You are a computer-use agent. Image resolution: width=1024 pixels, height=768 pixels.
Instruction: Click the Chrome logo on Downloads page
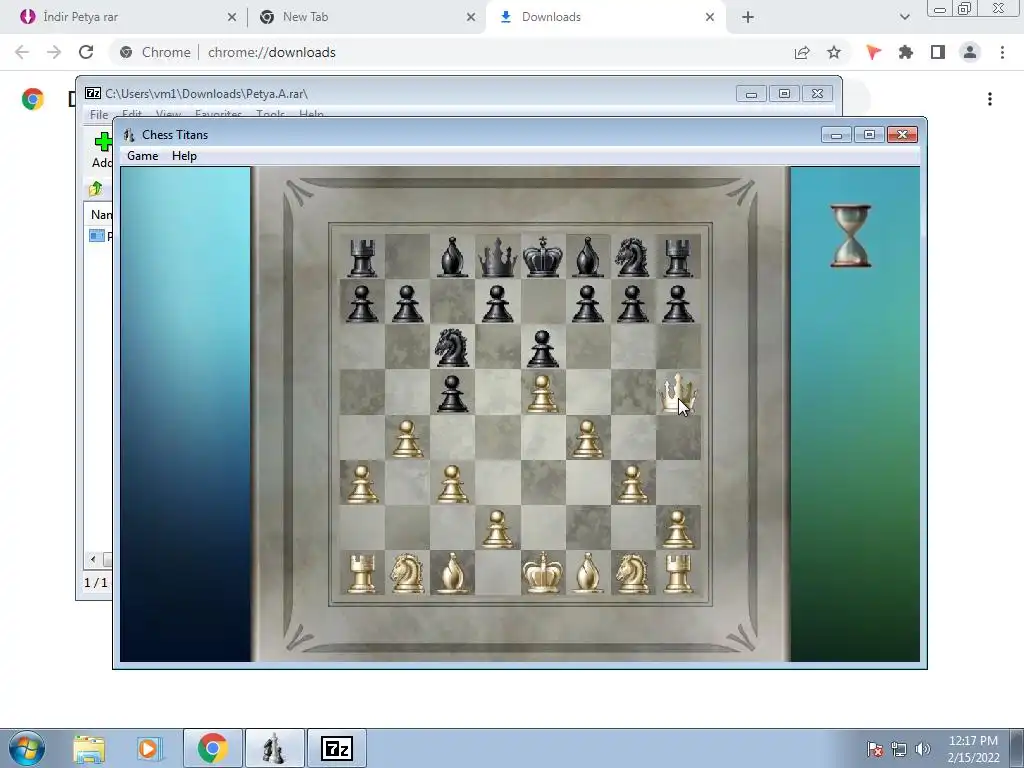33,99
